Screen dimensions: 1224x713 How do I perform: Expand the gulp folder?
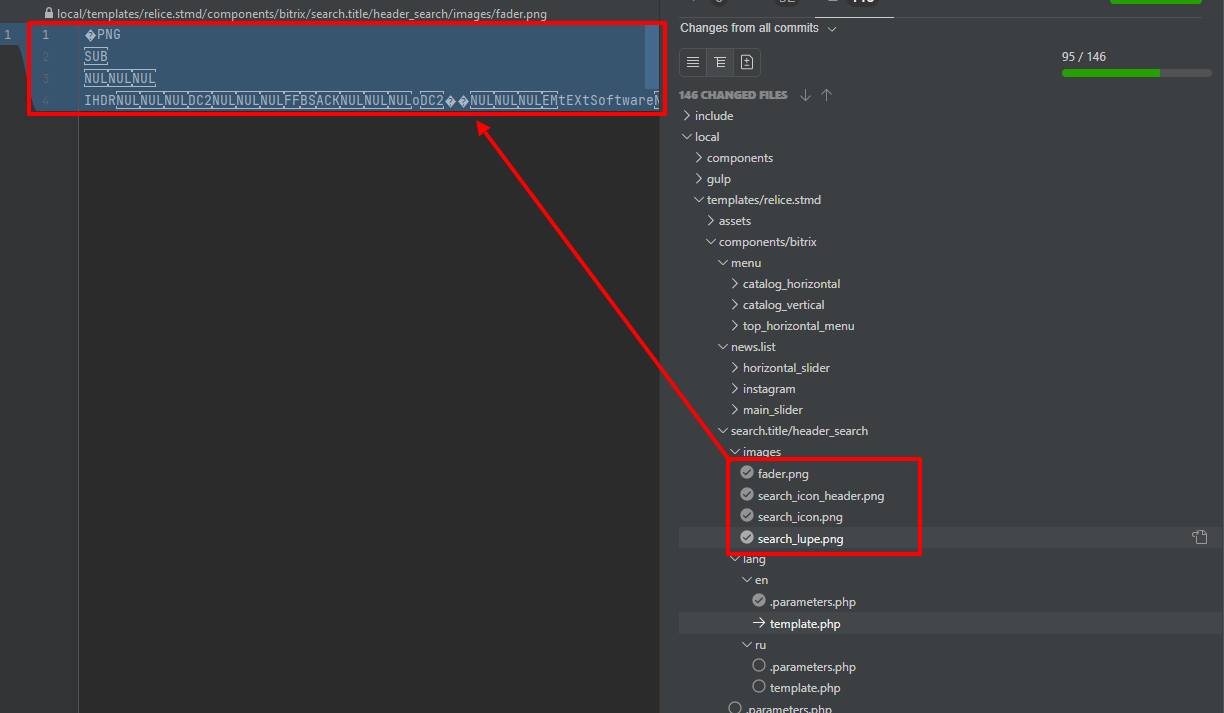tap(698, 179)
